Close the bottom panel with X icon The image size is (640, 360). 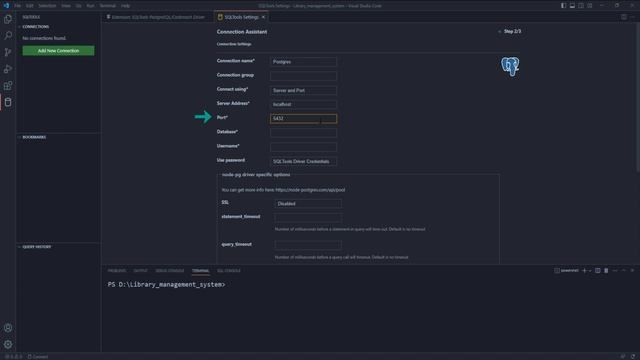632,271
